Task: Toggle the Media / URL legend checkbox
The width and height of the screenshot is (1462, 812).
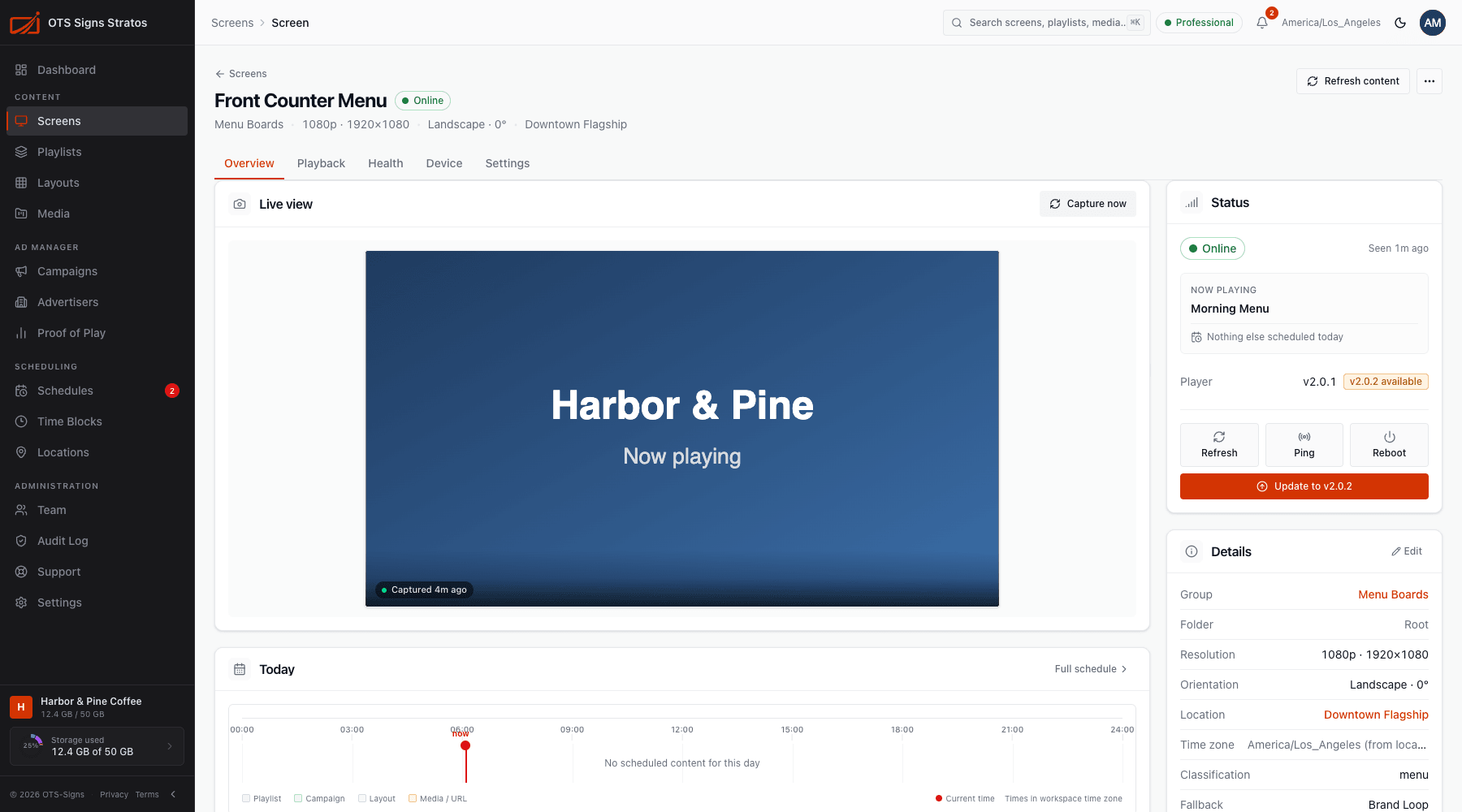Action: tap(413, 798)
